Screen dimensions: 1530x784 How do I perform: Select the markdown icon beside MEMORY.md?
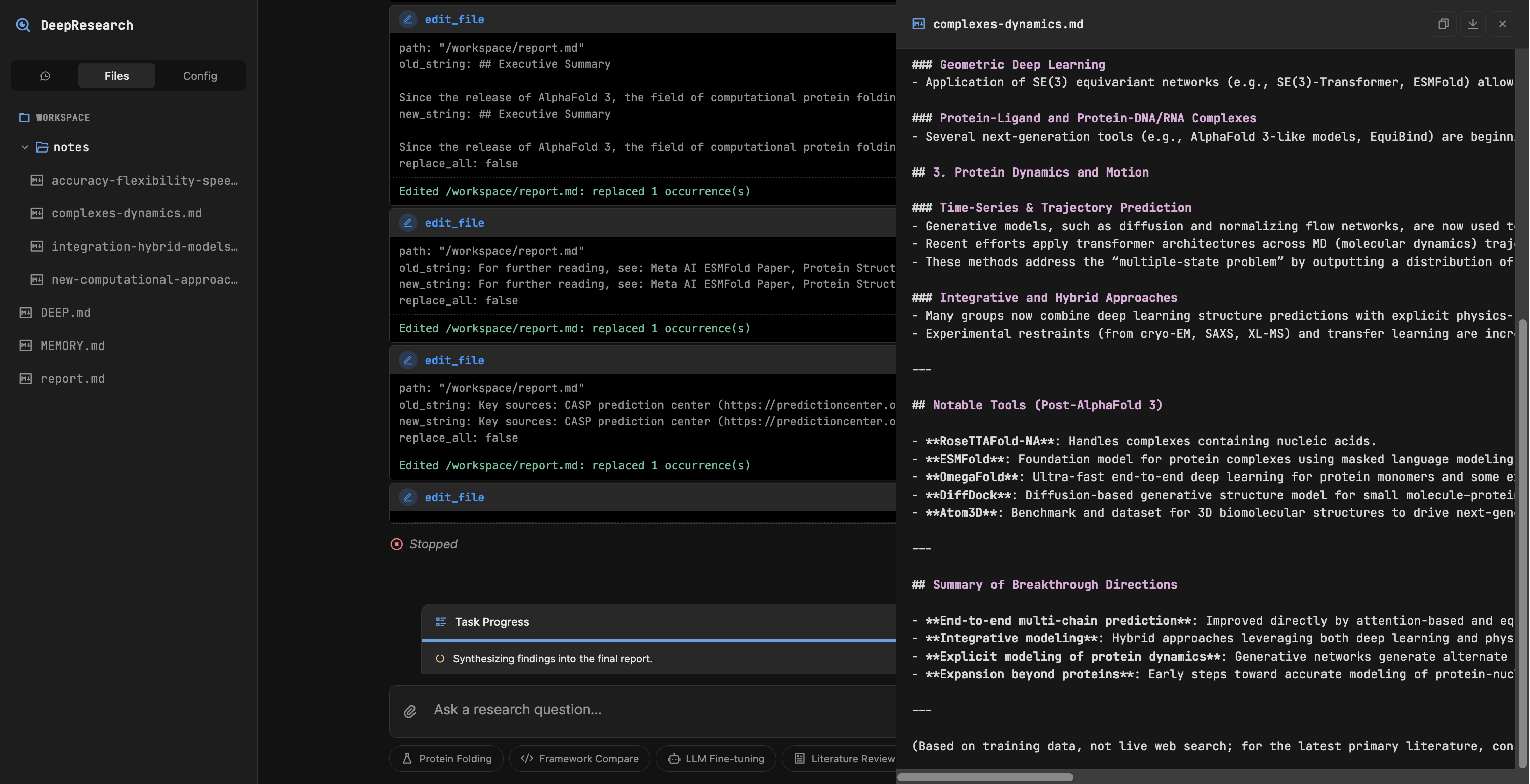coord(25,345)
